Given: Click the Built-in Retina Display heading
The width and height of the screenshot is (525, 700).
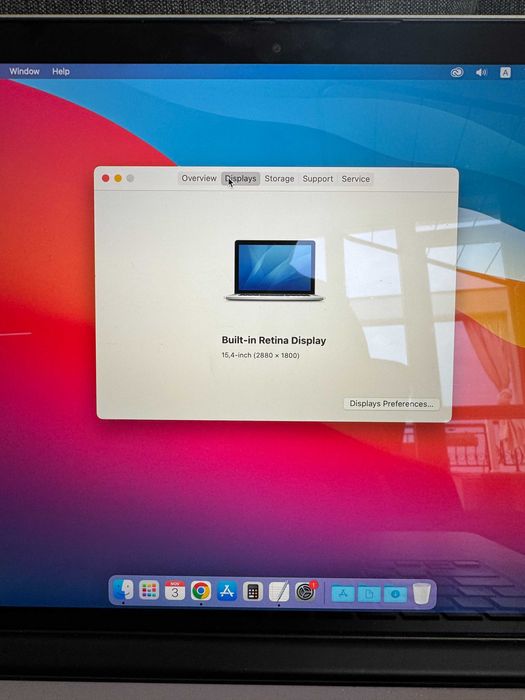Looking at the screenshot, I should (x=274, y=340).
